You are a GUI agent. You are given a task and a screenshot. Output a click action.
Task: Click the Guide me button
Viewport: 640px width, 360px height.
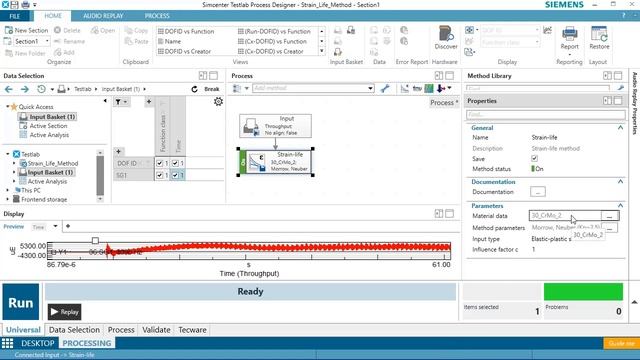click(621, 343)
